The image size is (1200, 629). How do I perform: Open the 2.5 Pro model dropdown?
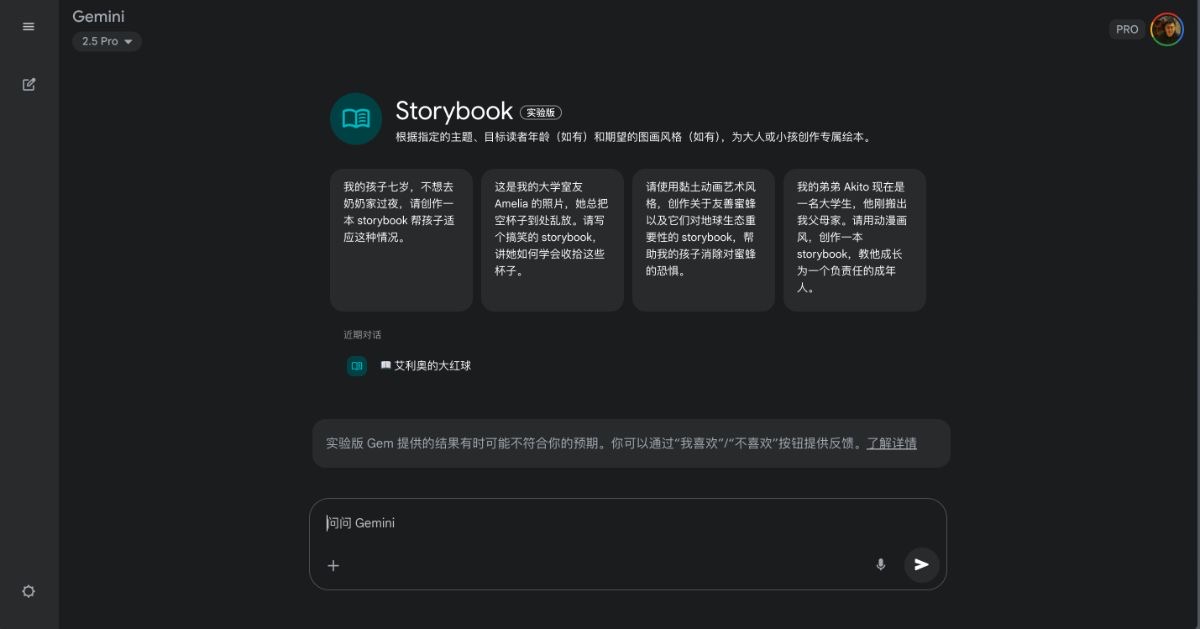click(107, 41)
